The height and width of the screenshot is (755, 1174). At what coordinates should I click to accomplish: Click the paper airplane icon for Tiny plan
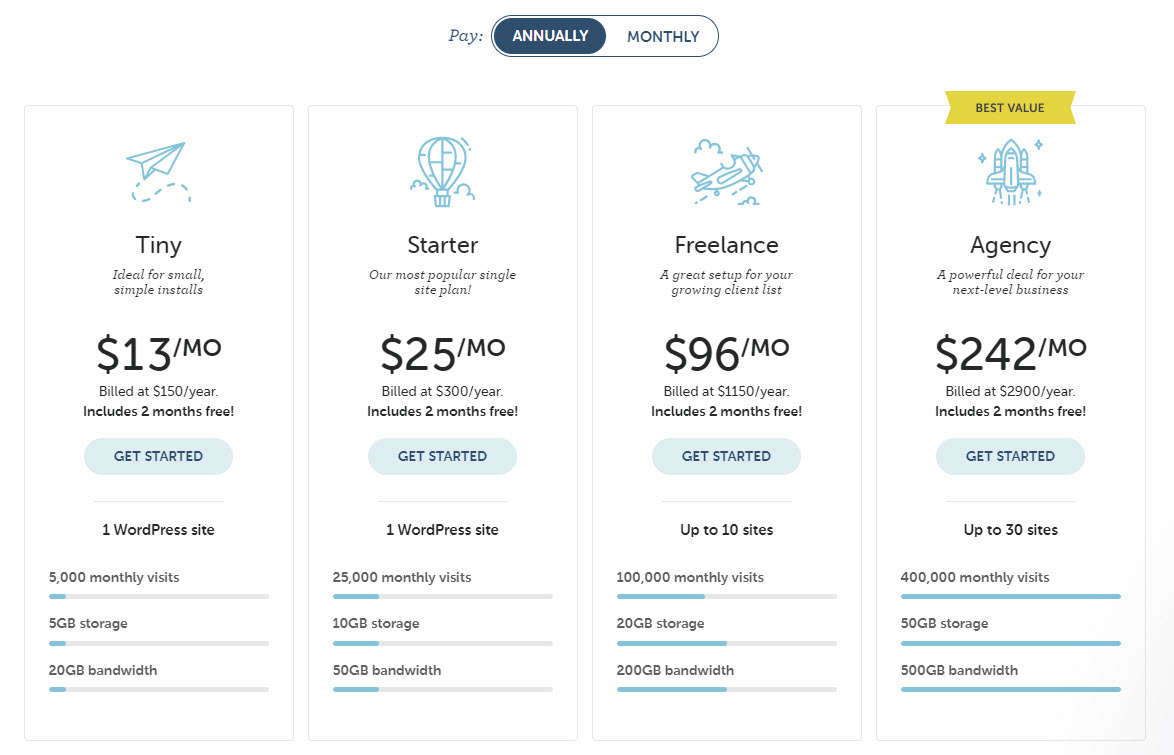pos(158,172)
